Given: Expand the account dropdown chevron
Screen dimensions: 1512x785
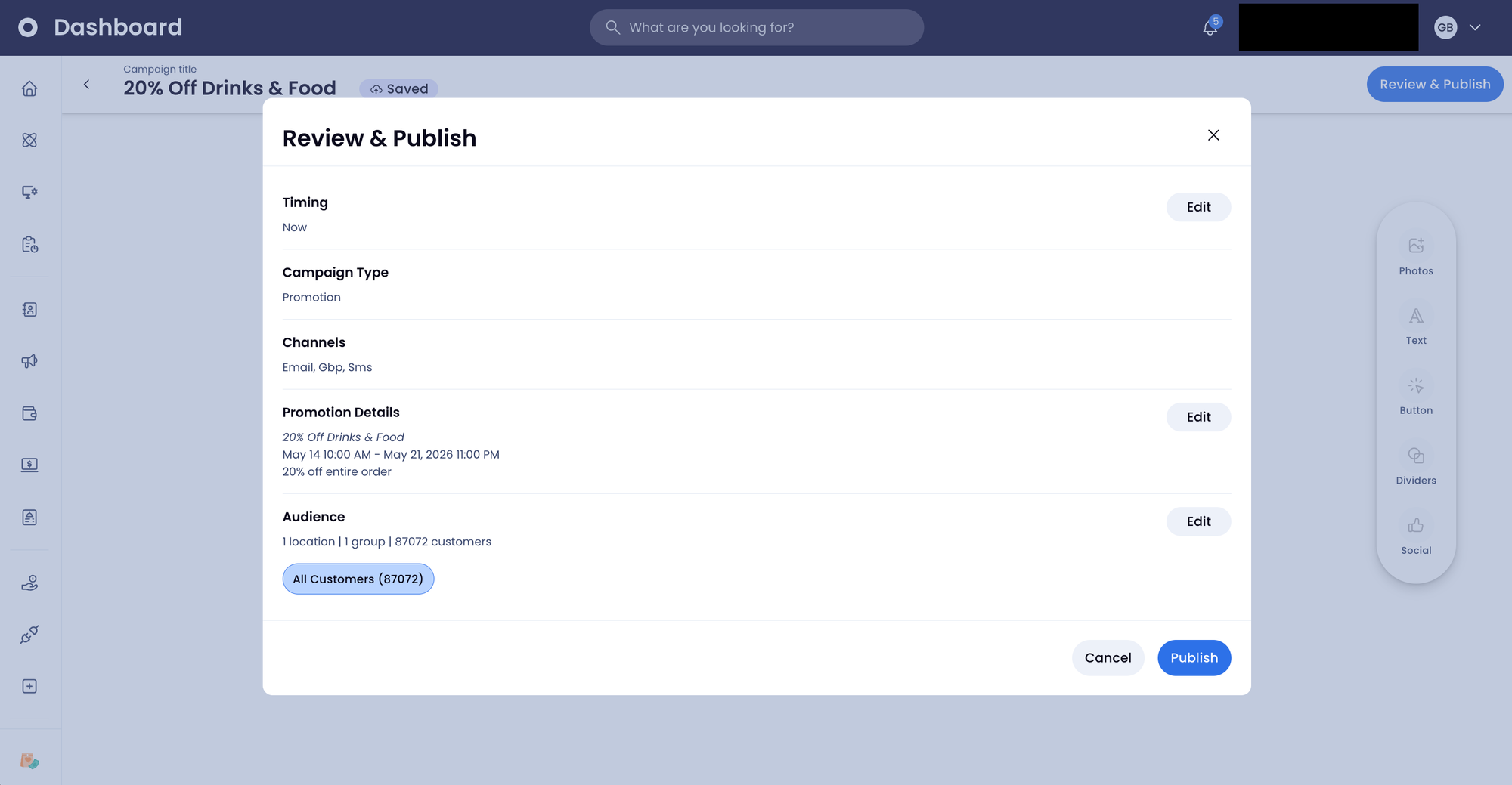Looking at the screenshot, I should pyautogui.click(x=1475, y=27).
